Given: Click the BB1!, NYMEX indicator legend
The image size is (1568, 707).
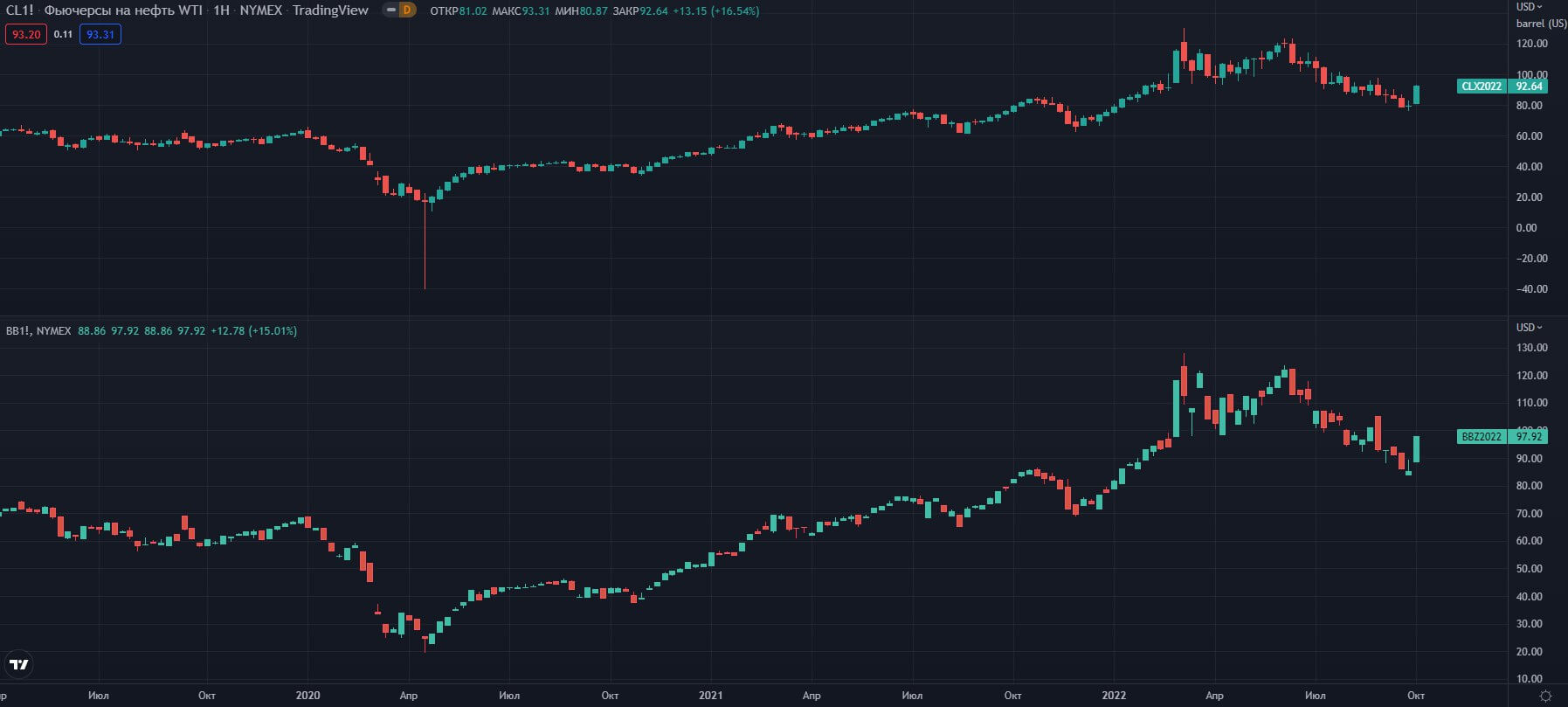Looking at the screenshot, I should [38, 331].
